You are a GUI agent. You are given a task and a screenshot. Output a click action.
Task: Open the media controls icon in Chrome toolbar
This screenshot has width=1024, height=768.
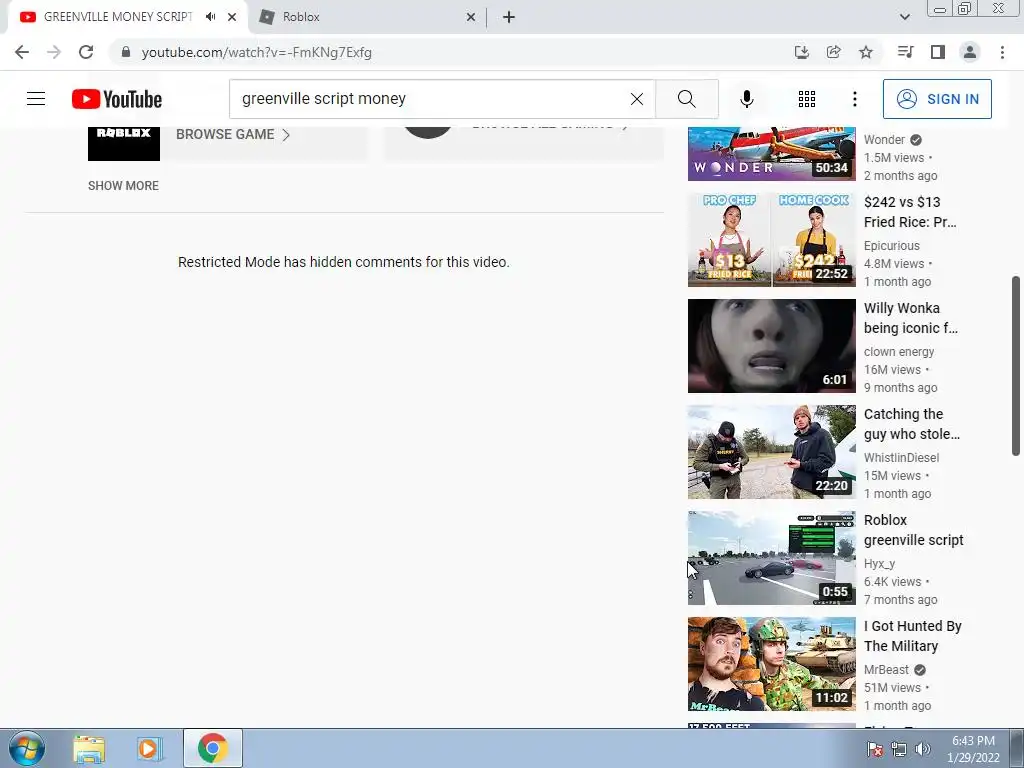click(x=905, y=52)
